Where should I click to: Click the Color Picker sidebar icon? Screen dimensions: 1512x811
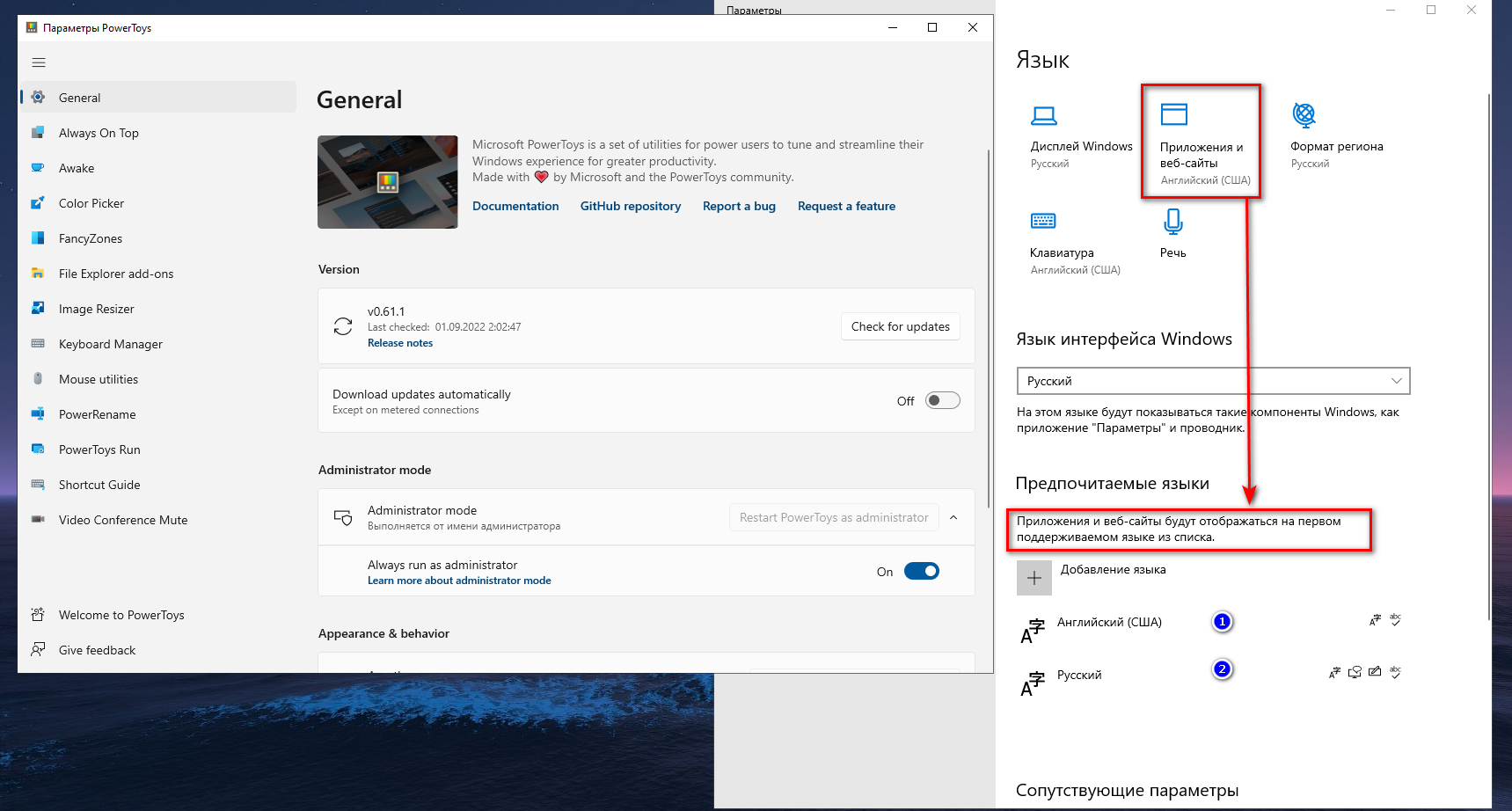38,203
